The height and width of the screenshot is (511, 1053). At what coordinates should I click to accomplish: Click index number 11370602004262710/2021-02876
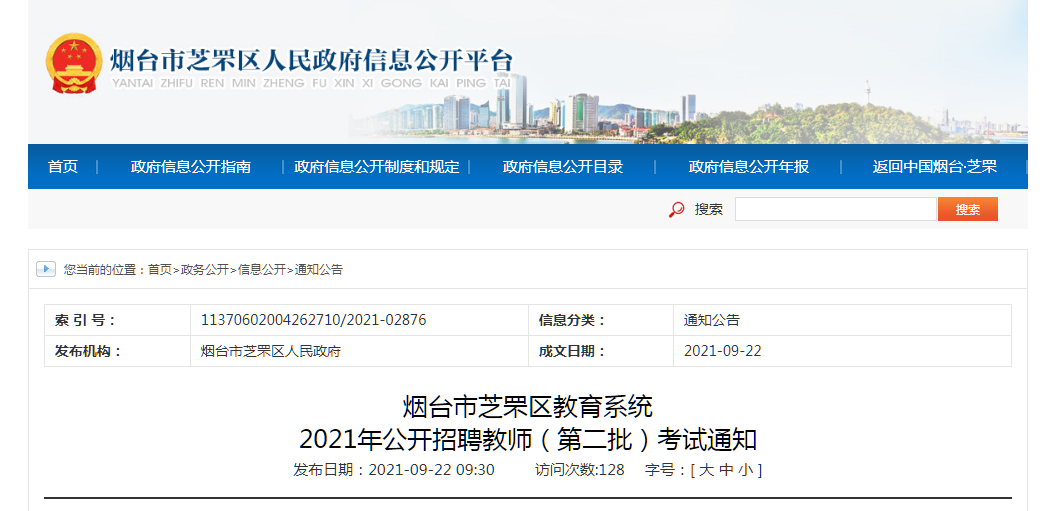314,320
